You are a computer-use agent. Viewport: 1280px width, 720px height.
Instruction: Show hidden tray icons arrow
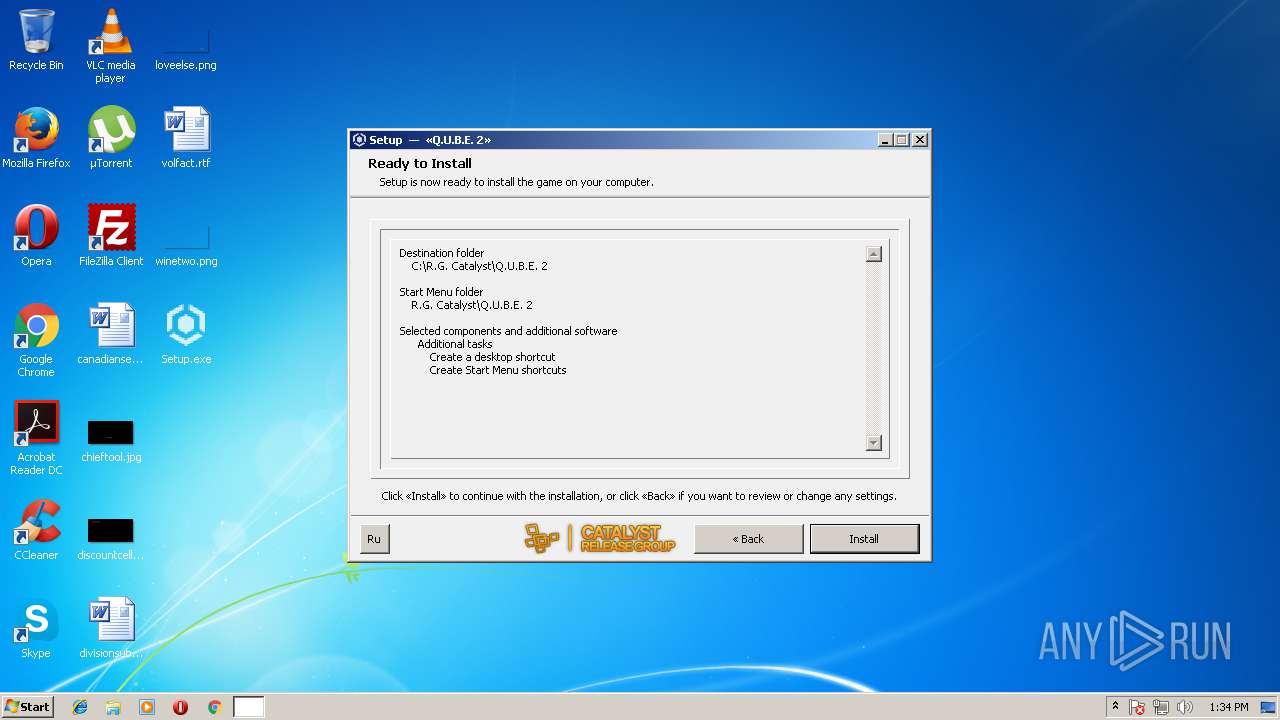[x=1115, y=707]
